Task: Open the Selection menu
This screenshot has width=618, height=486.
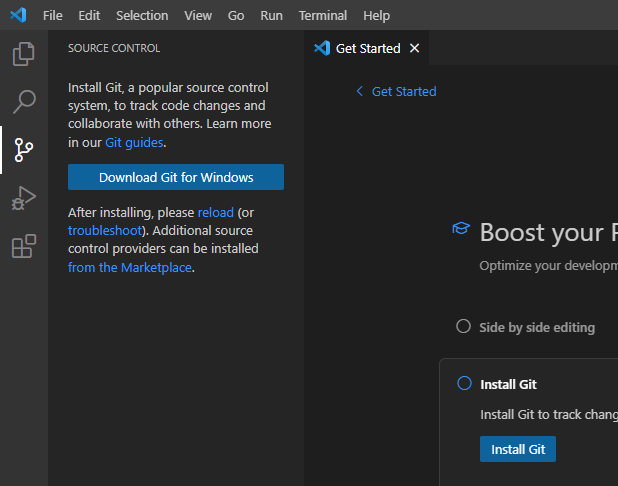Action: pos(142,15)
